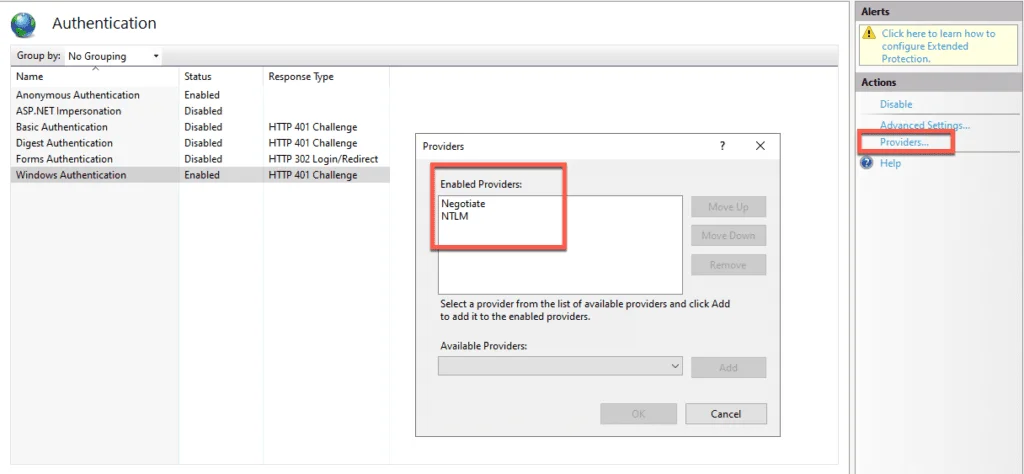Select Negotiate in Enabled Providers list

[x=463, y=204]
